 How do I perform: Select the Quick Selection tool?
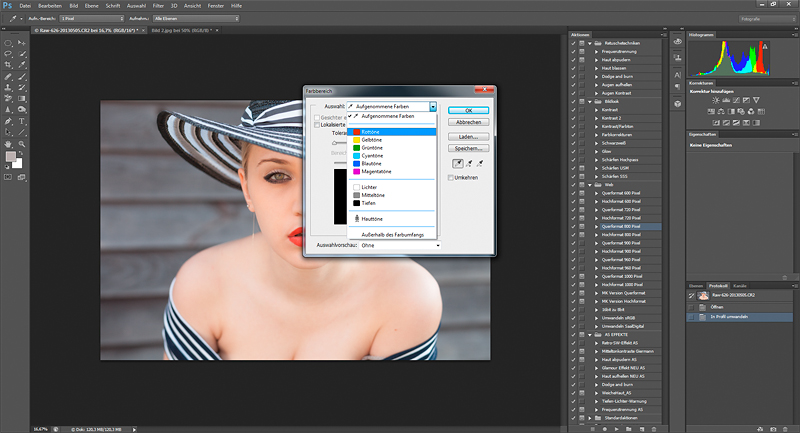click(22, 54)
